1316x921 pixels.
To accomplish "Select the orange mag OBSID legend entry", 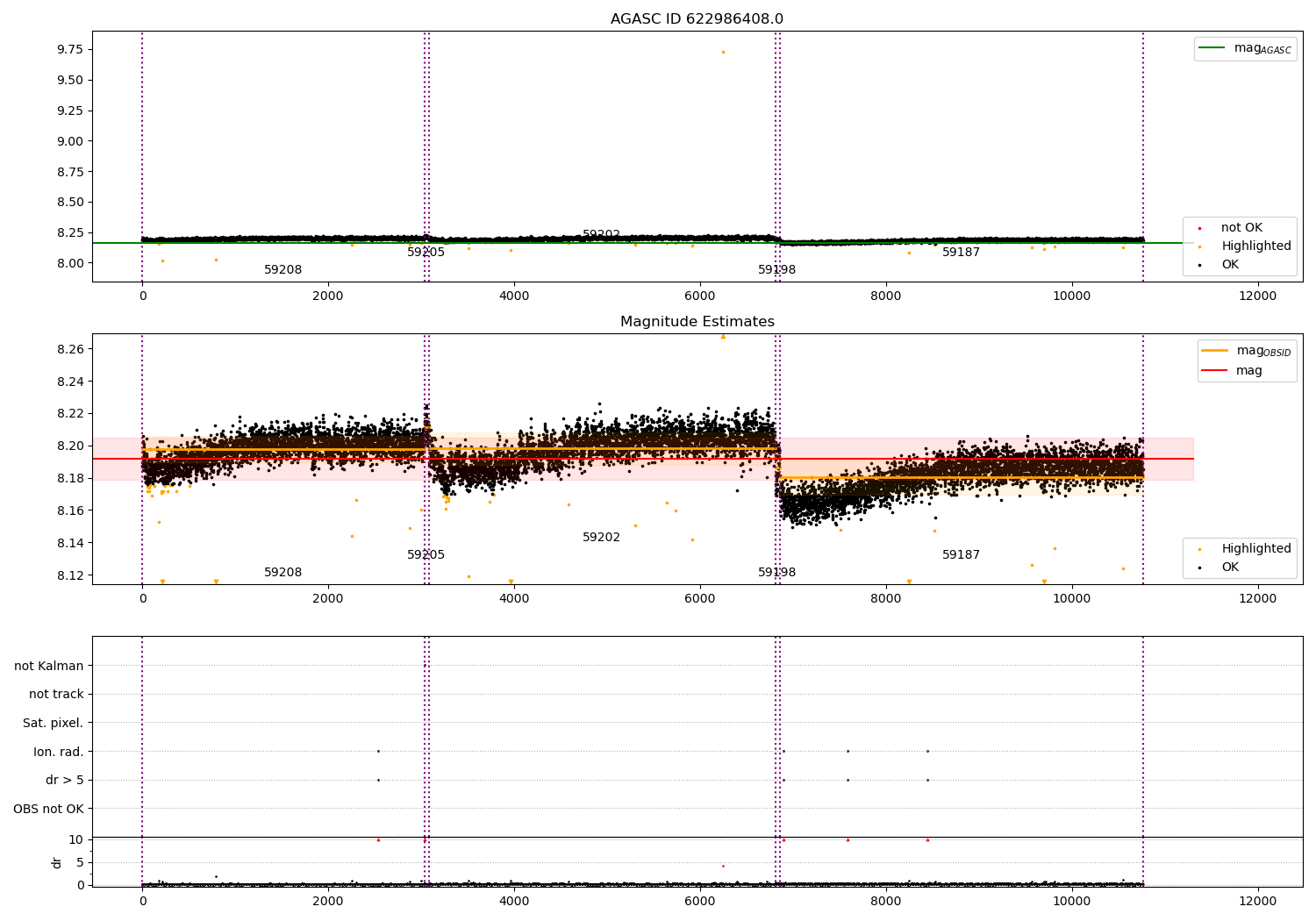I will [1246, 351].
